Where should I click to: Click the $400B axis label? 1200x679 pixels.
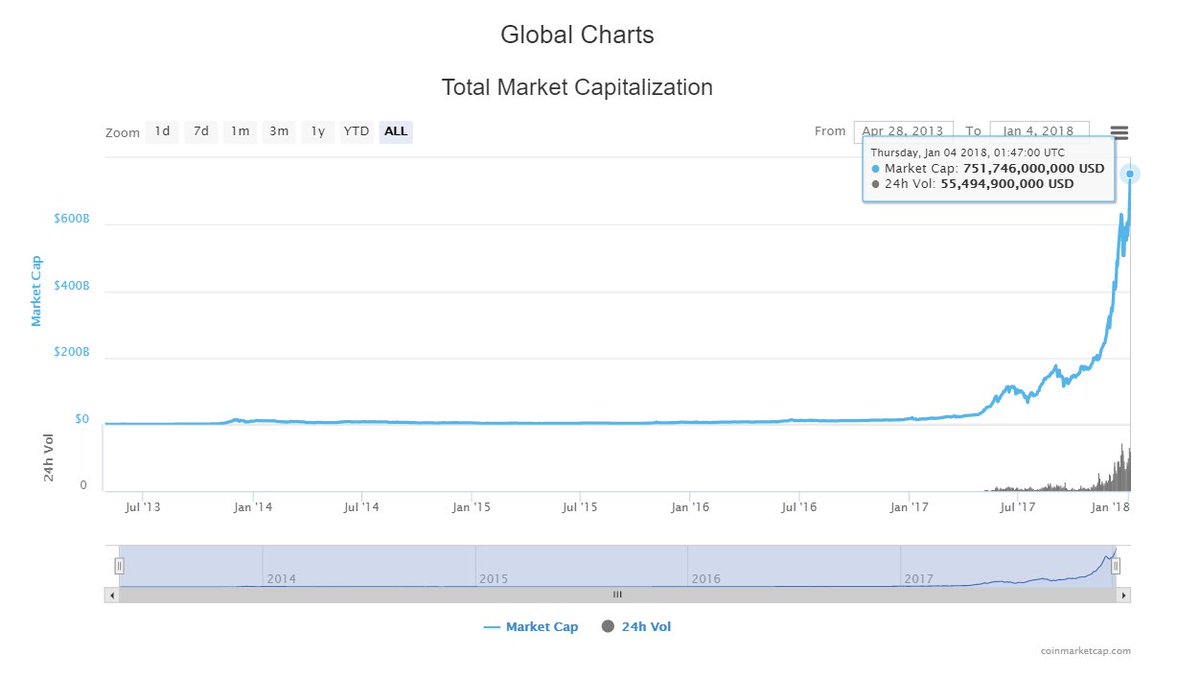(x=70, y=286)
